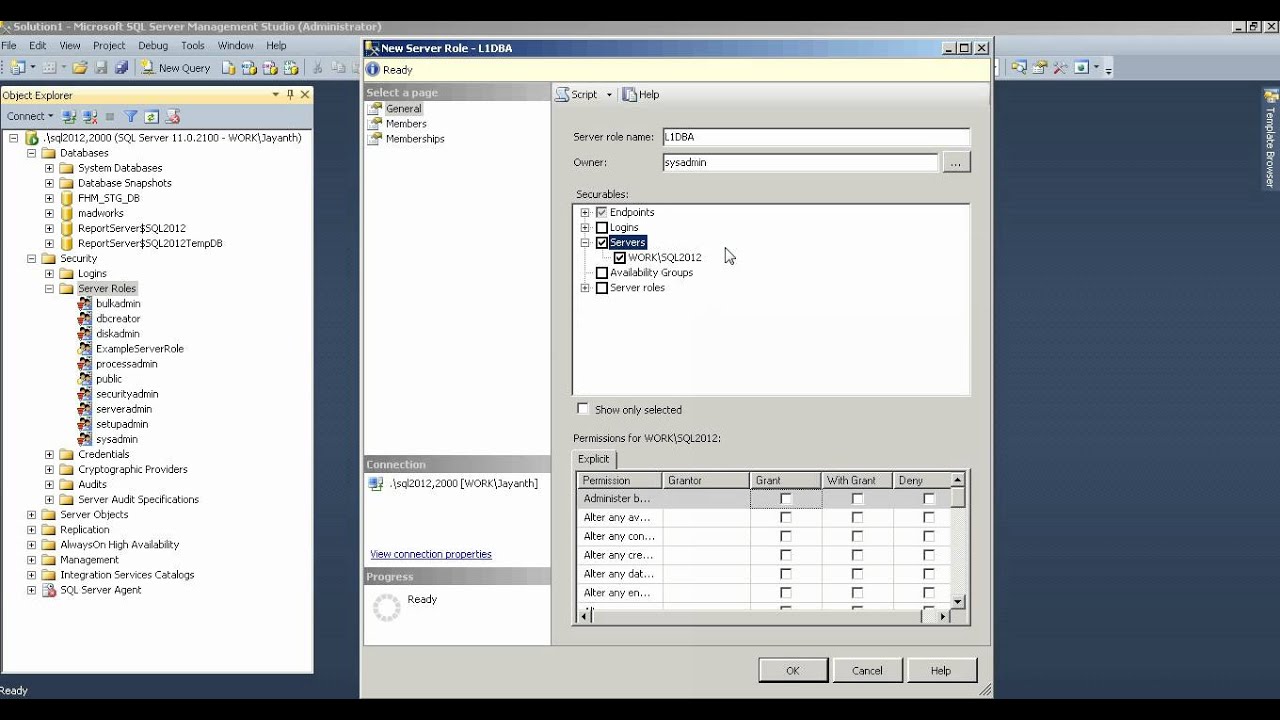
Task: Click the Properties Window toolbar icon
Action: pyautogui.click(x=1040, y=68)
